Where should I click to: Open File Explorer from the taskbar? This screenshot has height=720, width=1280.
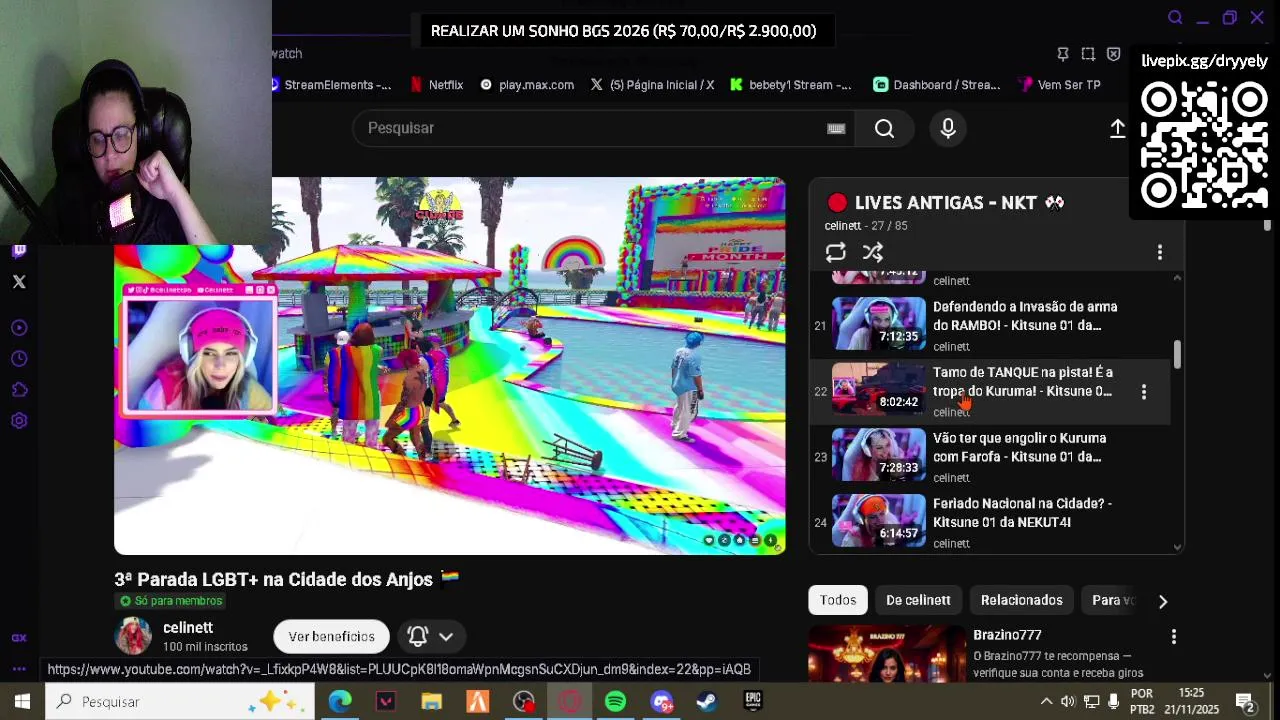click(x=431, y=702)
